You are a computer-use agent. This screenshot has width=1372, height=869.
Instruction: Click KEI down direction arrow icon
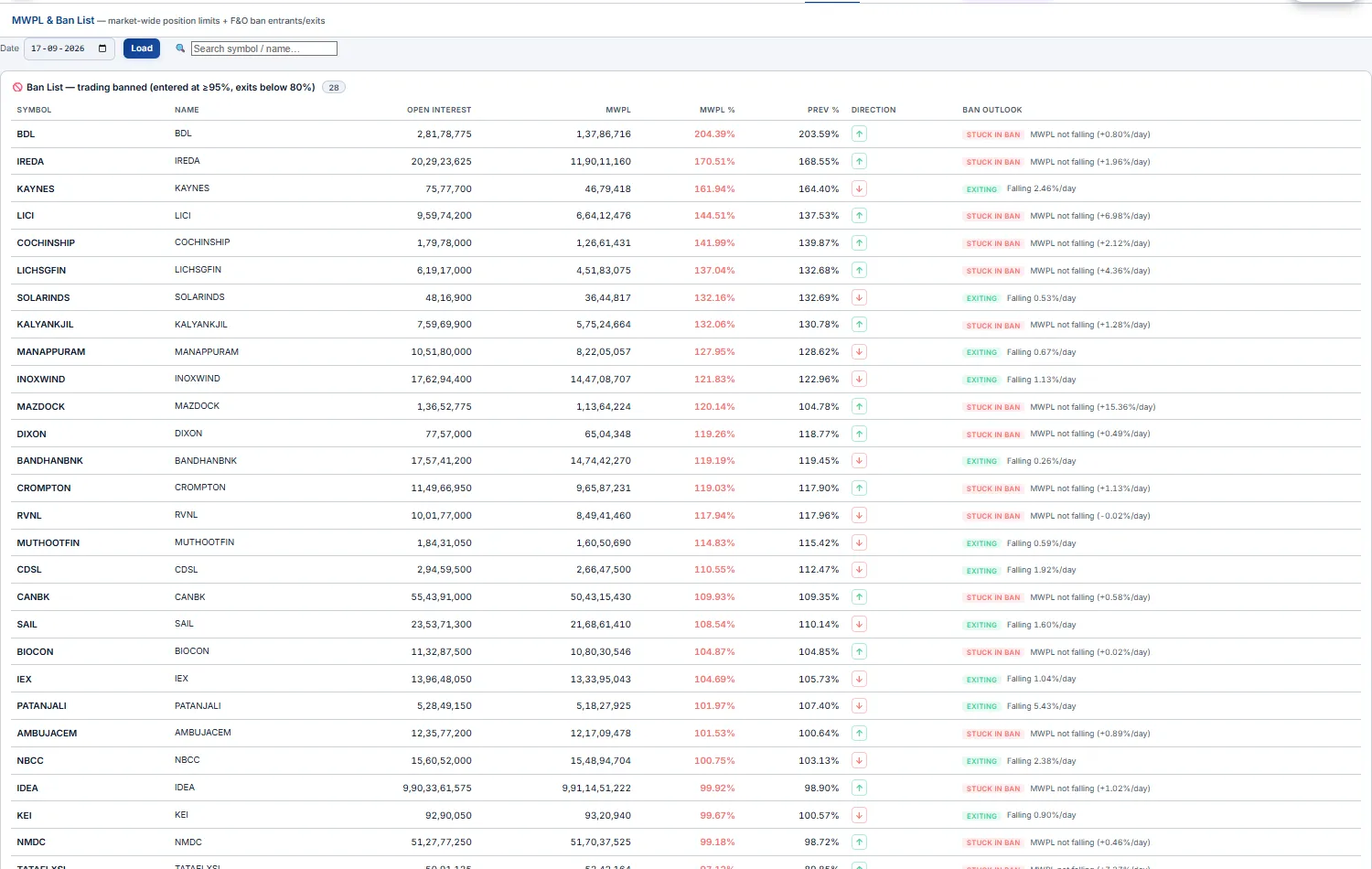(x=859, y=815)
